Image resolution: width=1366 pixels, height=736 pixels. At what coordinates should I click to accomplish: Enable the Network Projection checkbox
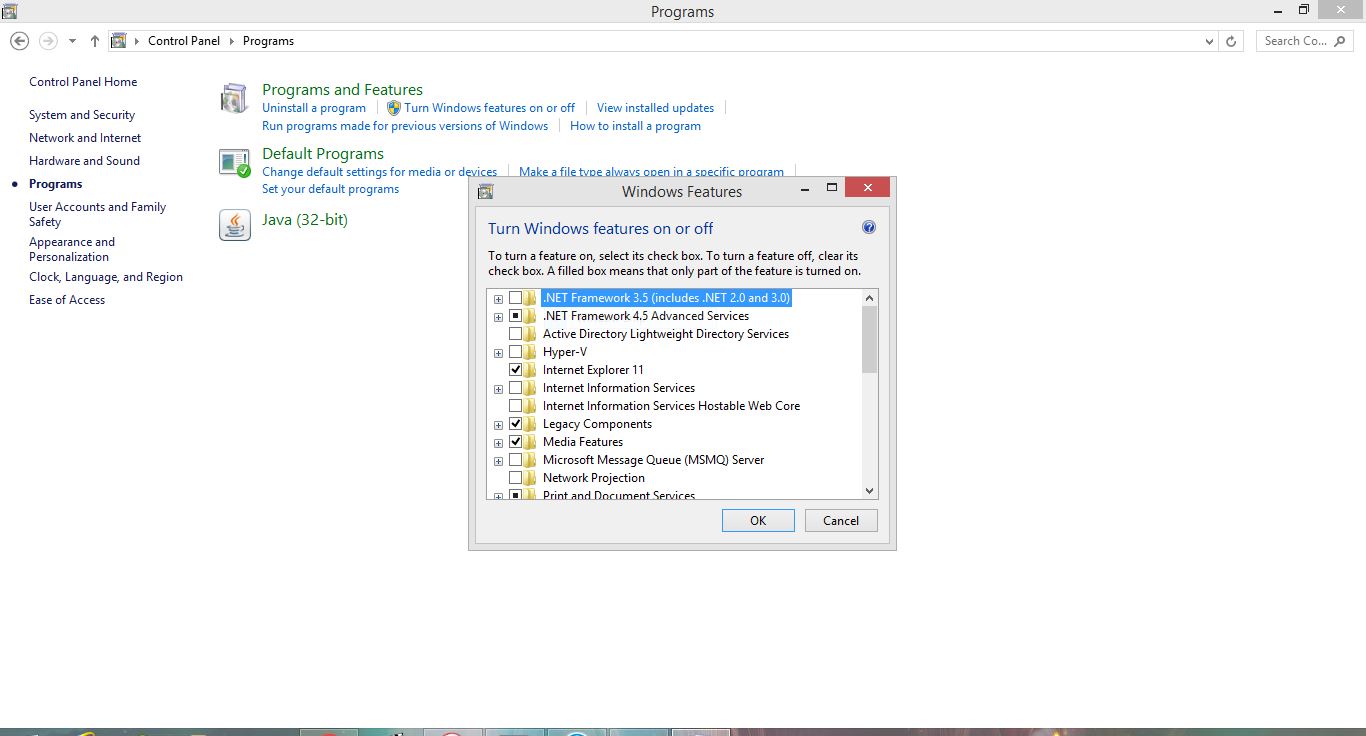pos(515,478)
